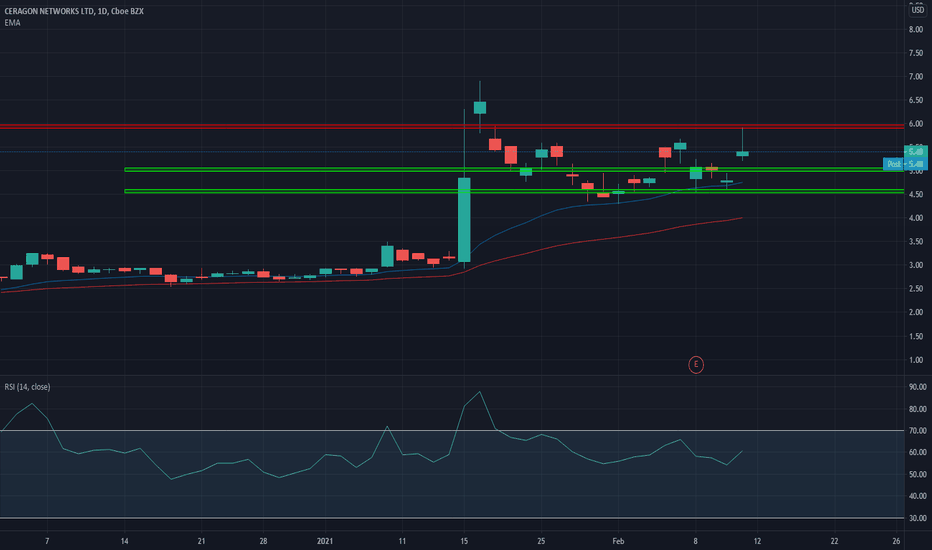Click the earnings E marker icon
The height and width of the screenshot is (550, 932).
pyautogui.click(x=695, y=364)
